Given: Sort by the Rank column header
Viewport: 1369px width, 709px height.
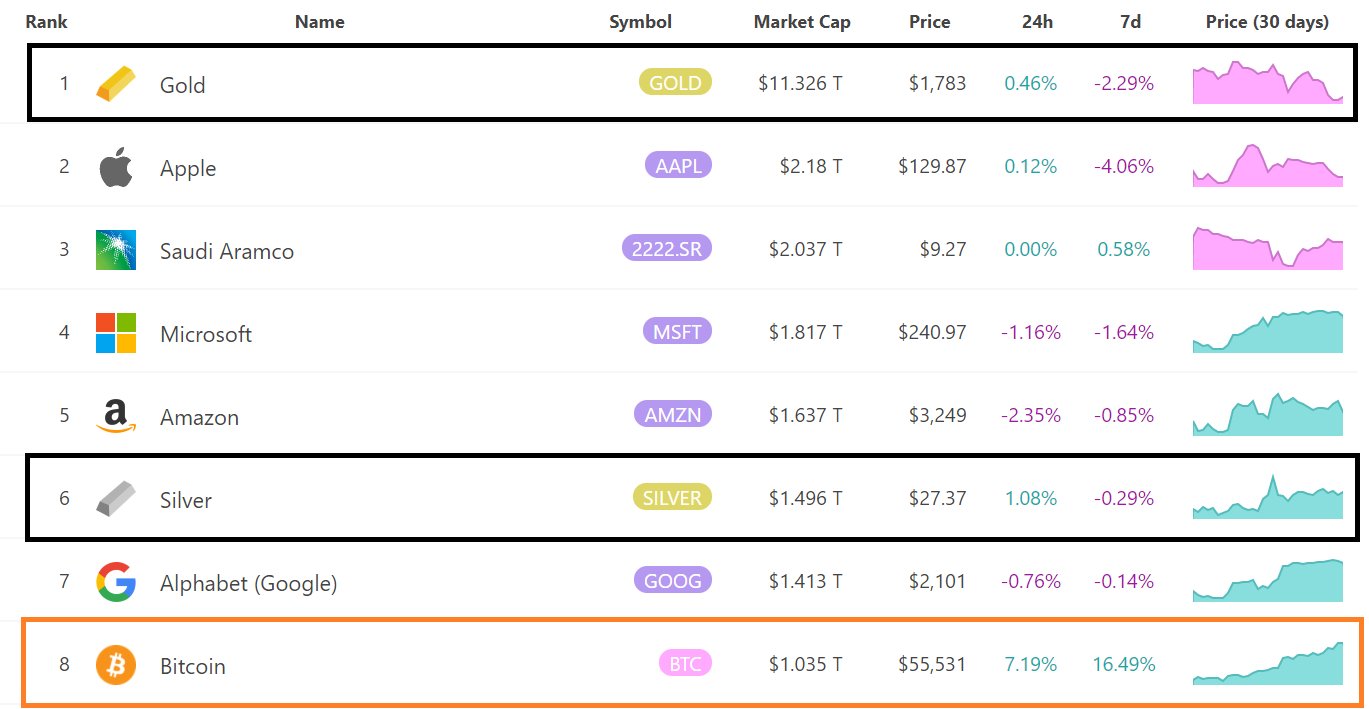Looking at the screenshot, I should tap(46, 21).
